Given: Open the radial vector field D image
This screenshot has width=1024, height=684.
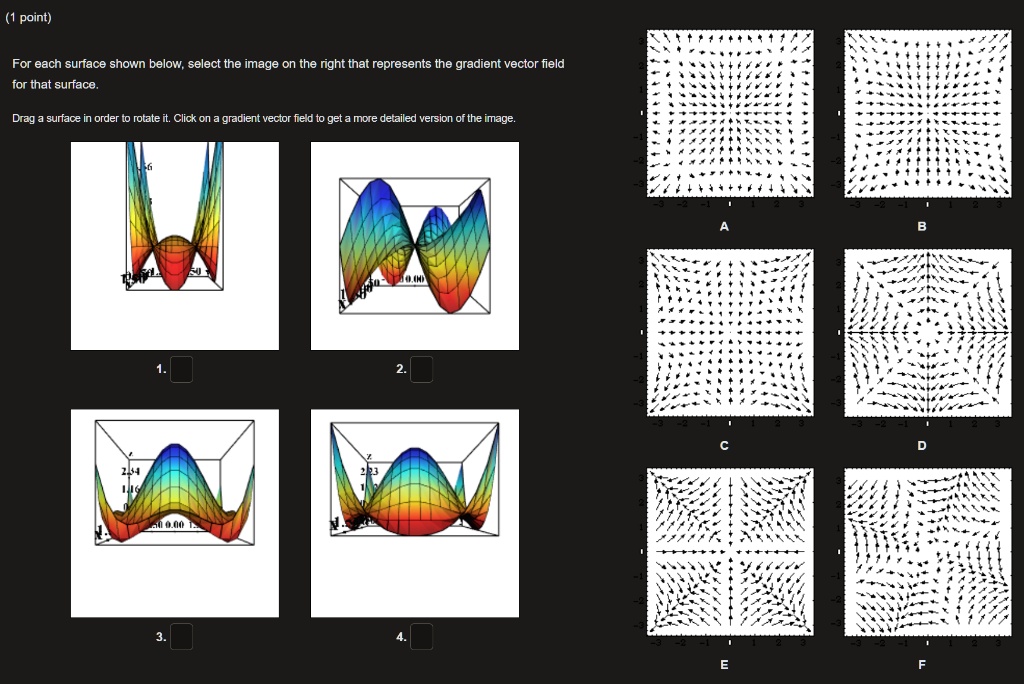Looking at the screenshot, I should point(927,332).
